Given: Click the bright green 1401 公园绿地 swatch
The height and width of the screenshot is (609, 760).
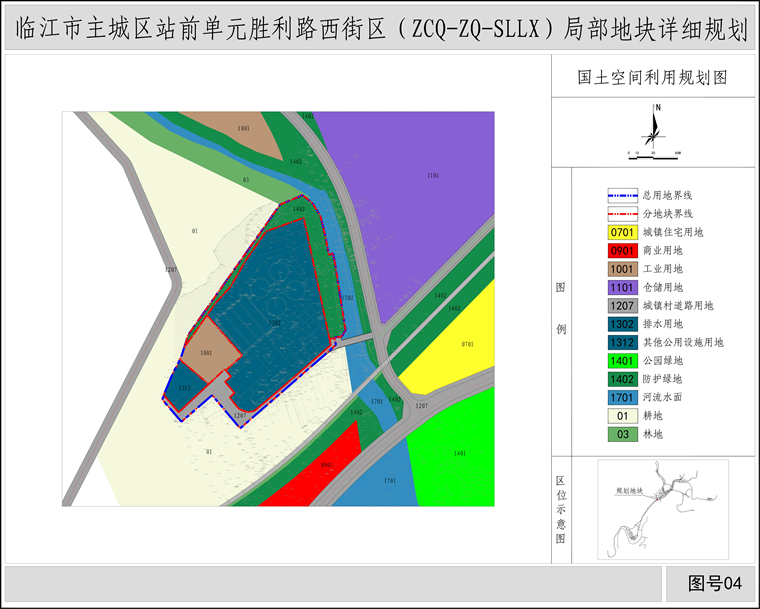Looking at the screenshot, I should tap(621, 360).
